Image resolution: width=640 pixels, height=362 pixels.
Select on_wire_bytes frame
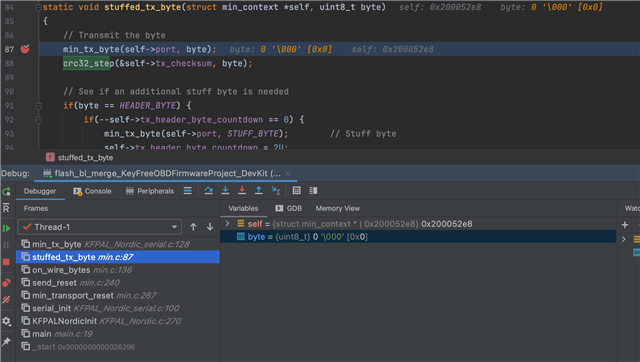[118, 270]
